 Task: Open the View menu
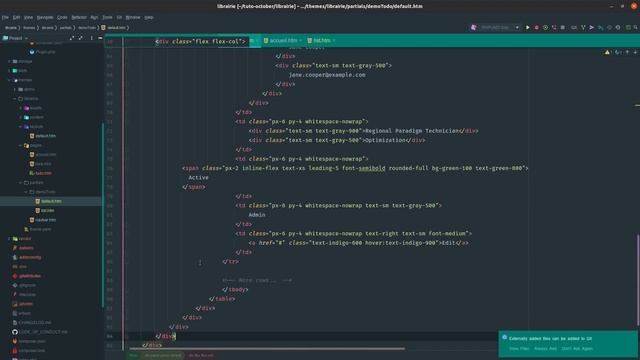[x=28, y=17]
